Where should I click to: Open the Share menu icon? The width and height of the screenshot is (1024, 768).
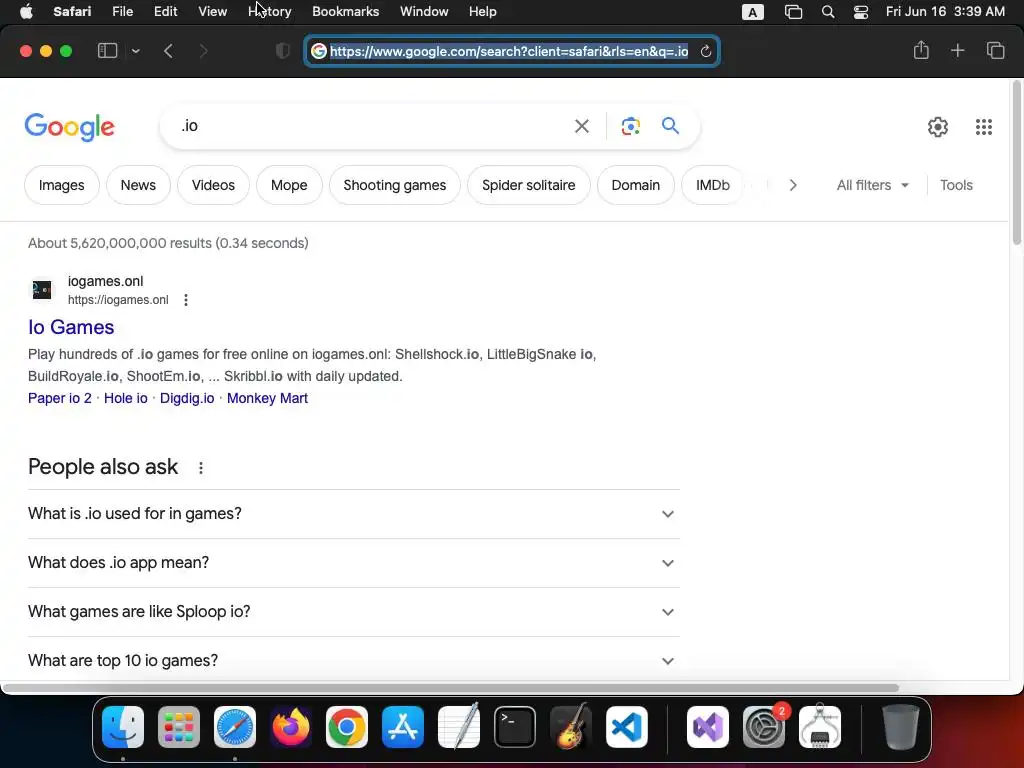click(921, 50)
